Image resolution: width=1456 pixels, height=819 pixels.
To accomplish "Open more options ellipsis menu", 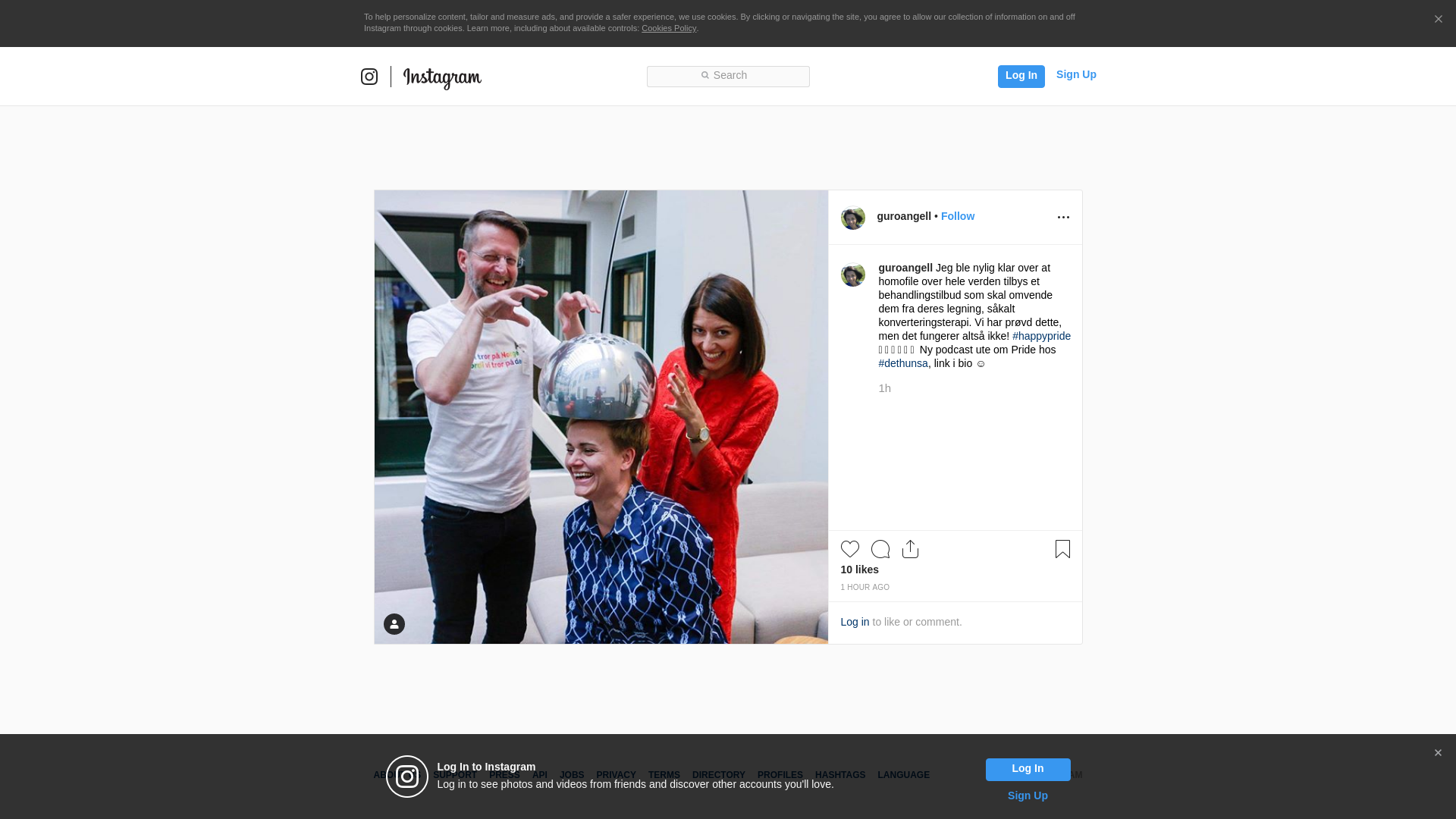I will [x=1063, y=218].
